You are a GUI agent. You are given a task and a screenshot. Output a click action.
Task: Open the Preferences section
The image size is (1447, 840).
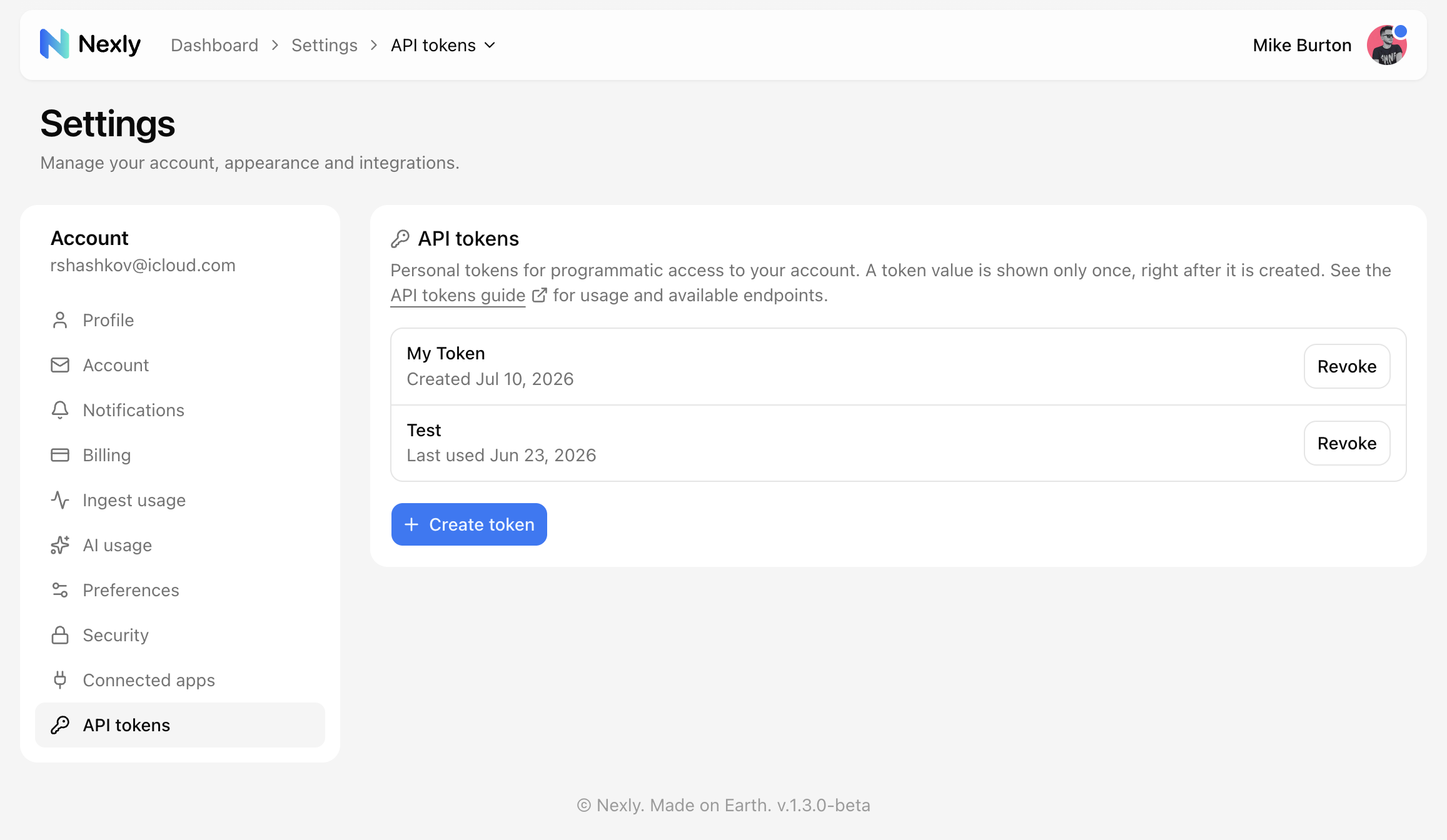click(x=180, y=590)
